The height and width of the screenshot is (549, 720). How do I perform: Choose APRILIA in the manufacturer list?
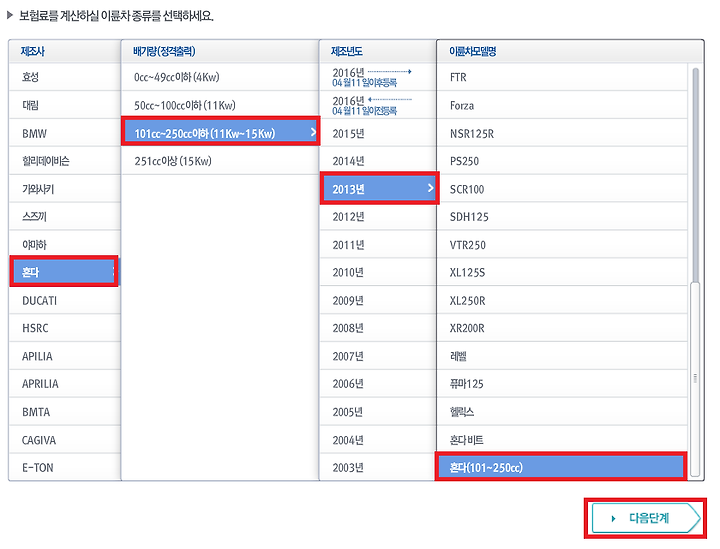click(x=65, y=384)
